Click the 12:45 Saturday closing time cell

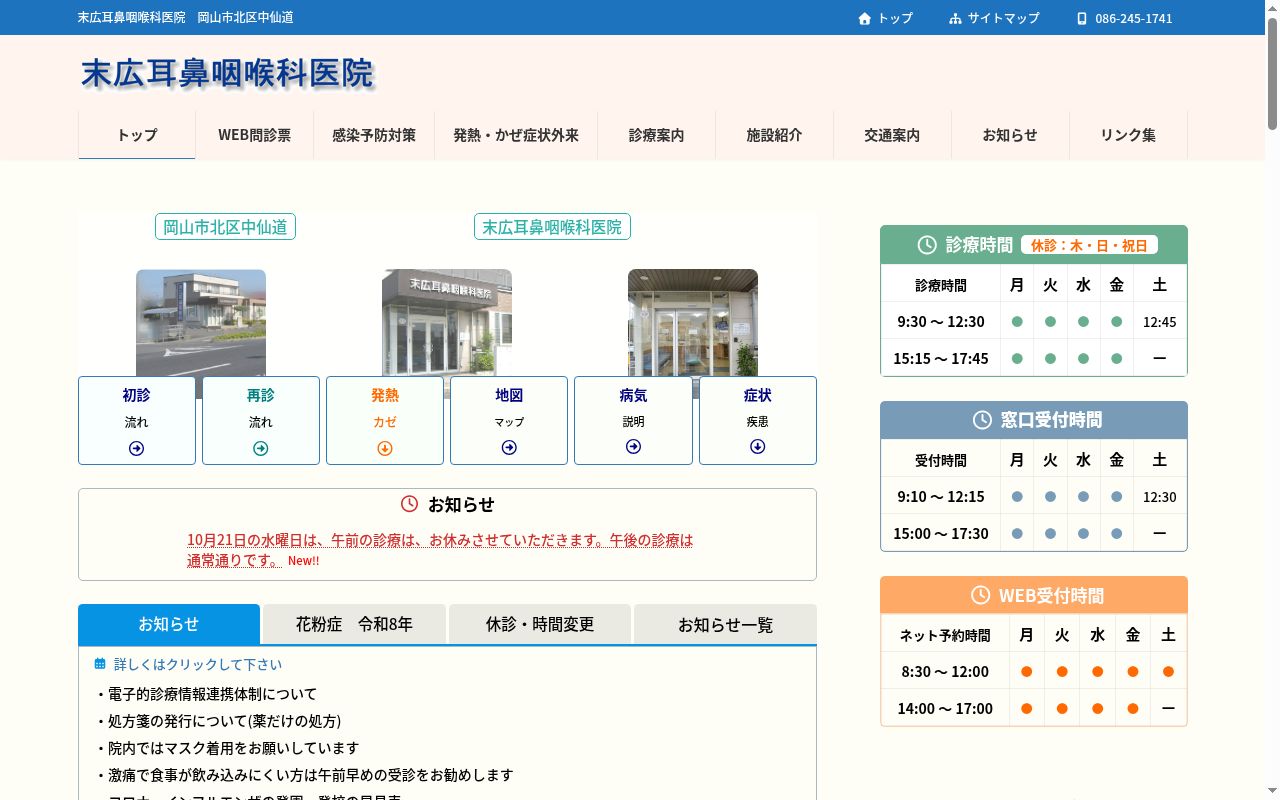1160,322
